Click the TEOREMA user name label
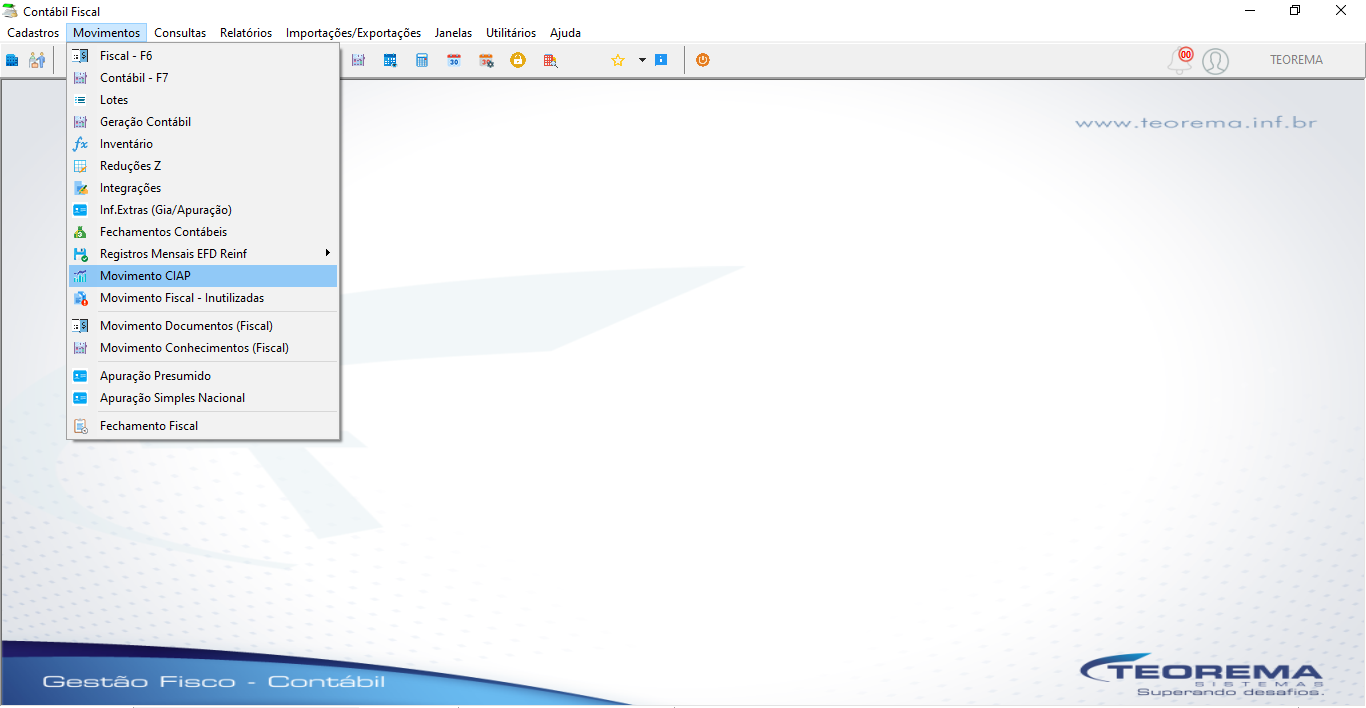1366x708 pixels. pos(1296,60)
